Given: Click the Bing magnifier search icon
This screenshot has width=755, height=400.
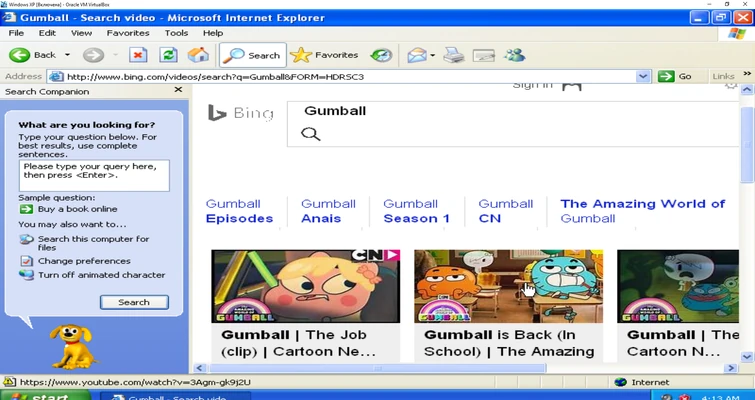Looking at the screenshot, I should [311, 134].
